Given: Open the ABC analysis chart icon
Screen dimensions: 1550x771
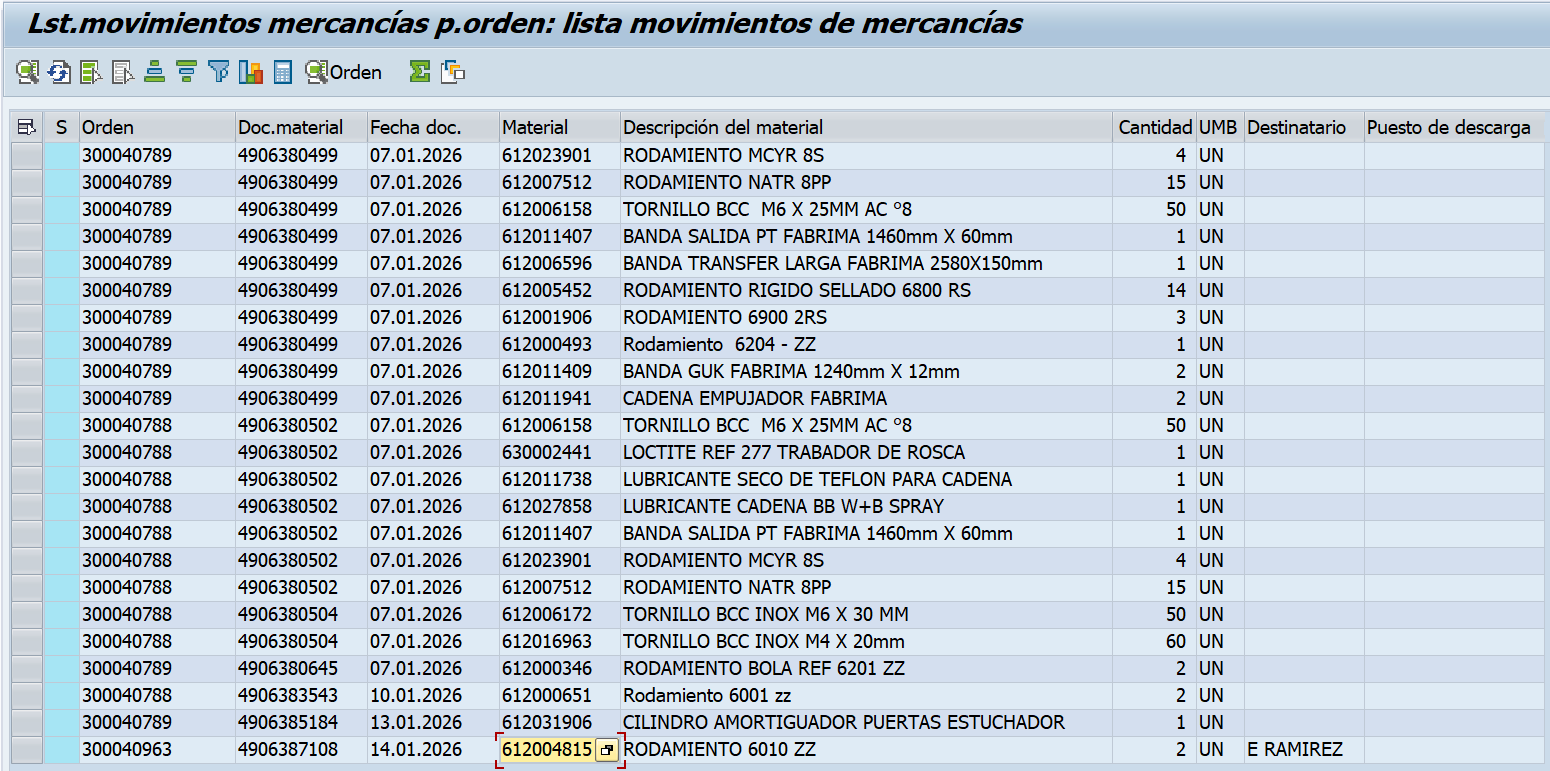Looking at the screenshot, I should coord(250,72).
